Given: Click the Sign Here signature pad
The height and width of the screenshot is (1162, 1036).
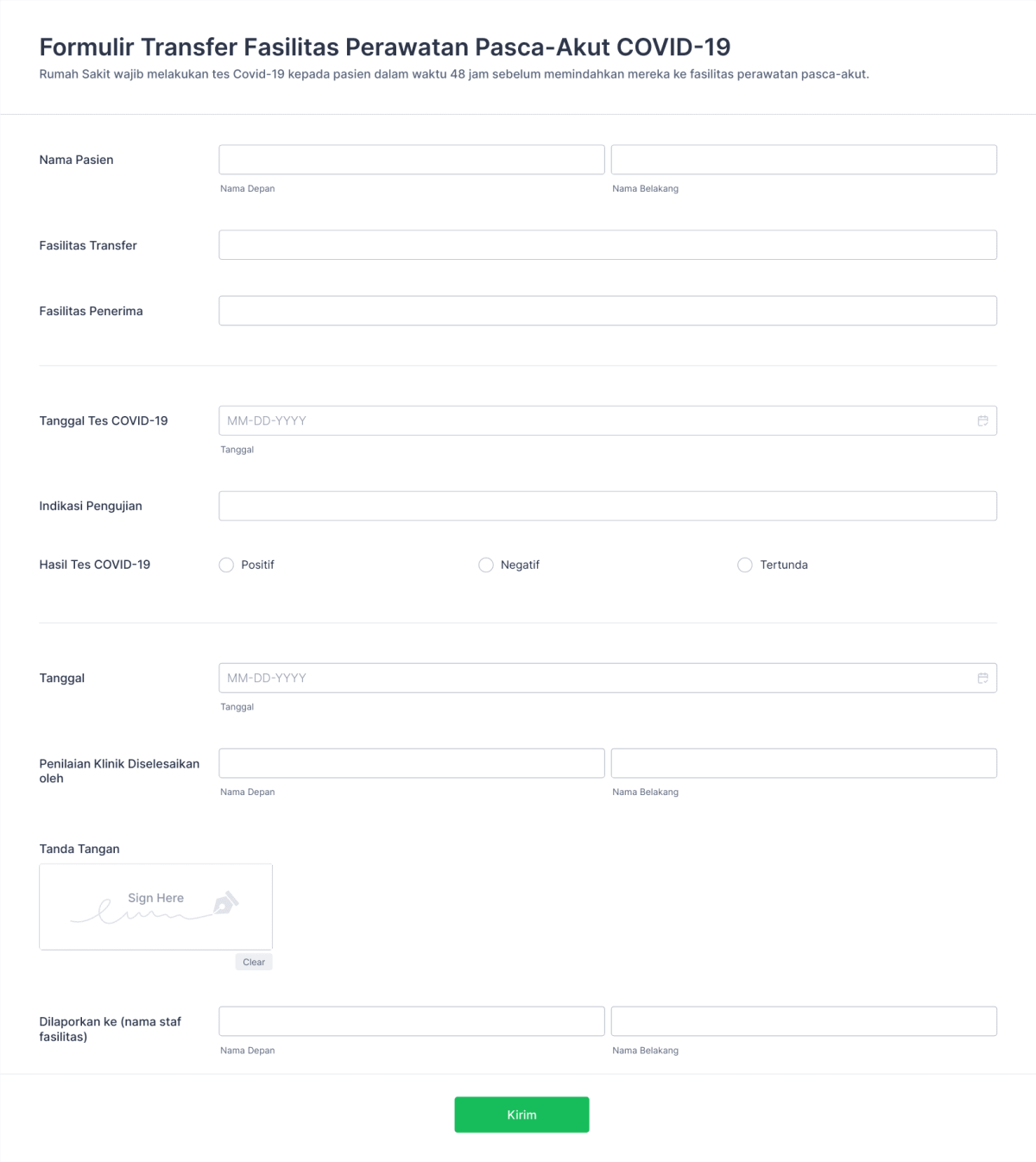Looking at the screenshot, I should point(155,906).
